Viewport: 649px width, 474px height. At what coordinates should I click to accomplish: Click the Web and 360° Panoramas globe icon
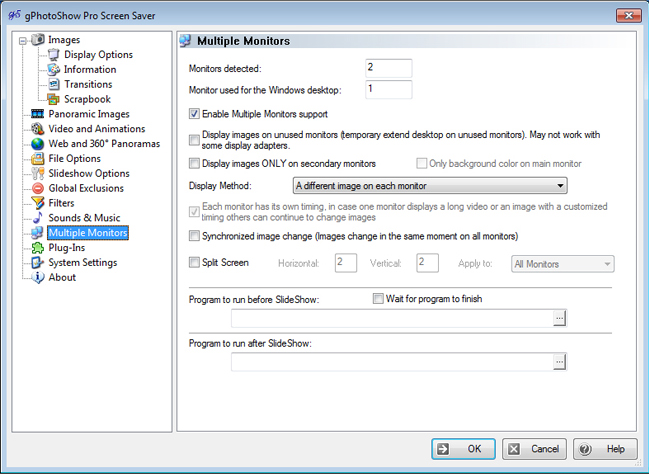point(38,144)
